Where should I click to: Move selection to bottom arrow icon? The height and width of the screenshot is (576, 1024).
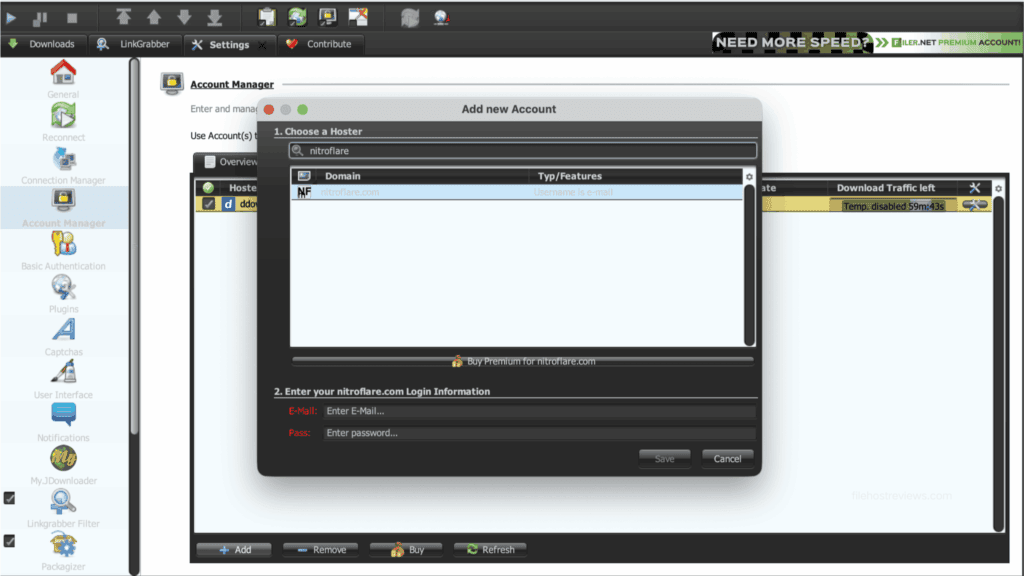215,17
